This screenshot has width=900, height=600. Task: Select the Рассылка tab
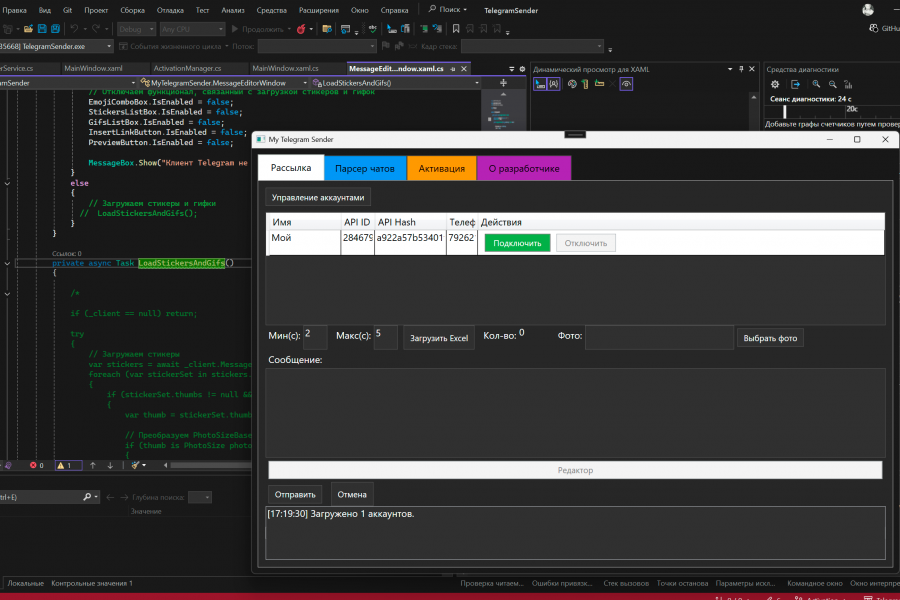tap(291, 168)
